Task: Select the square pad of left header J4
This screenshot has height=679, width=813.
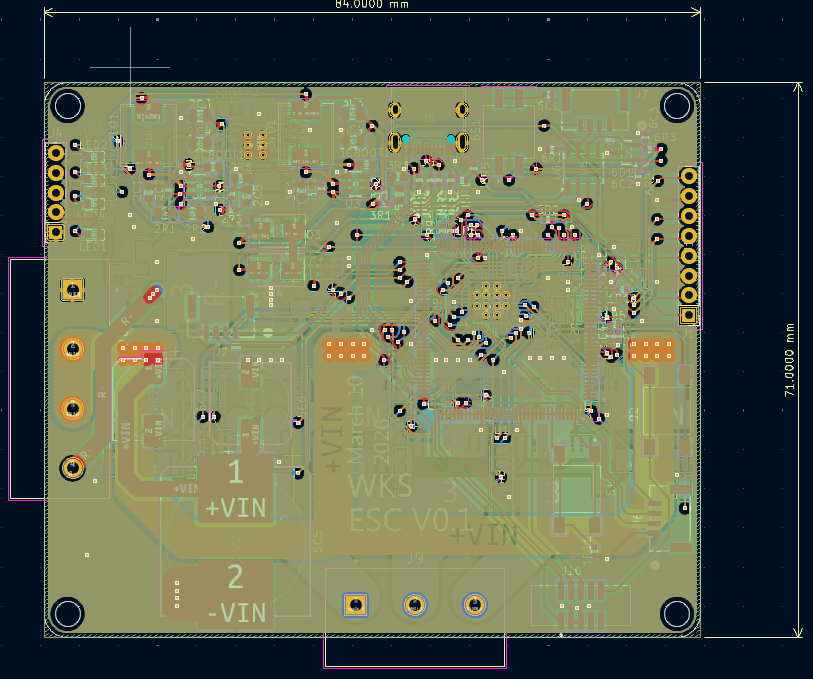Action: [x=56, y=232]
